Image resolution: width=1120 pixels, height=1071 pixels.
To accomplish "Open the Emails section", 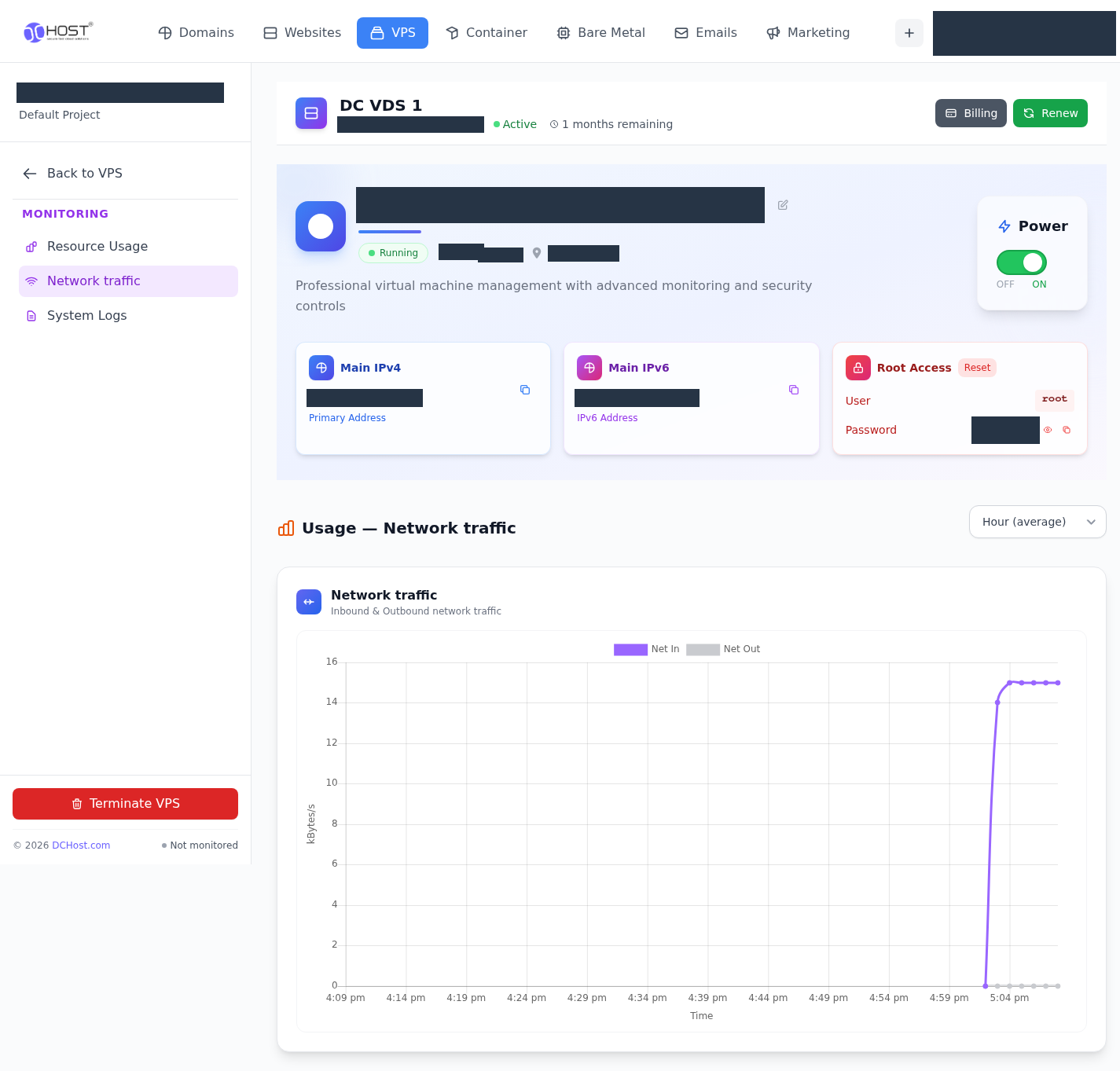I will [706, 33].
